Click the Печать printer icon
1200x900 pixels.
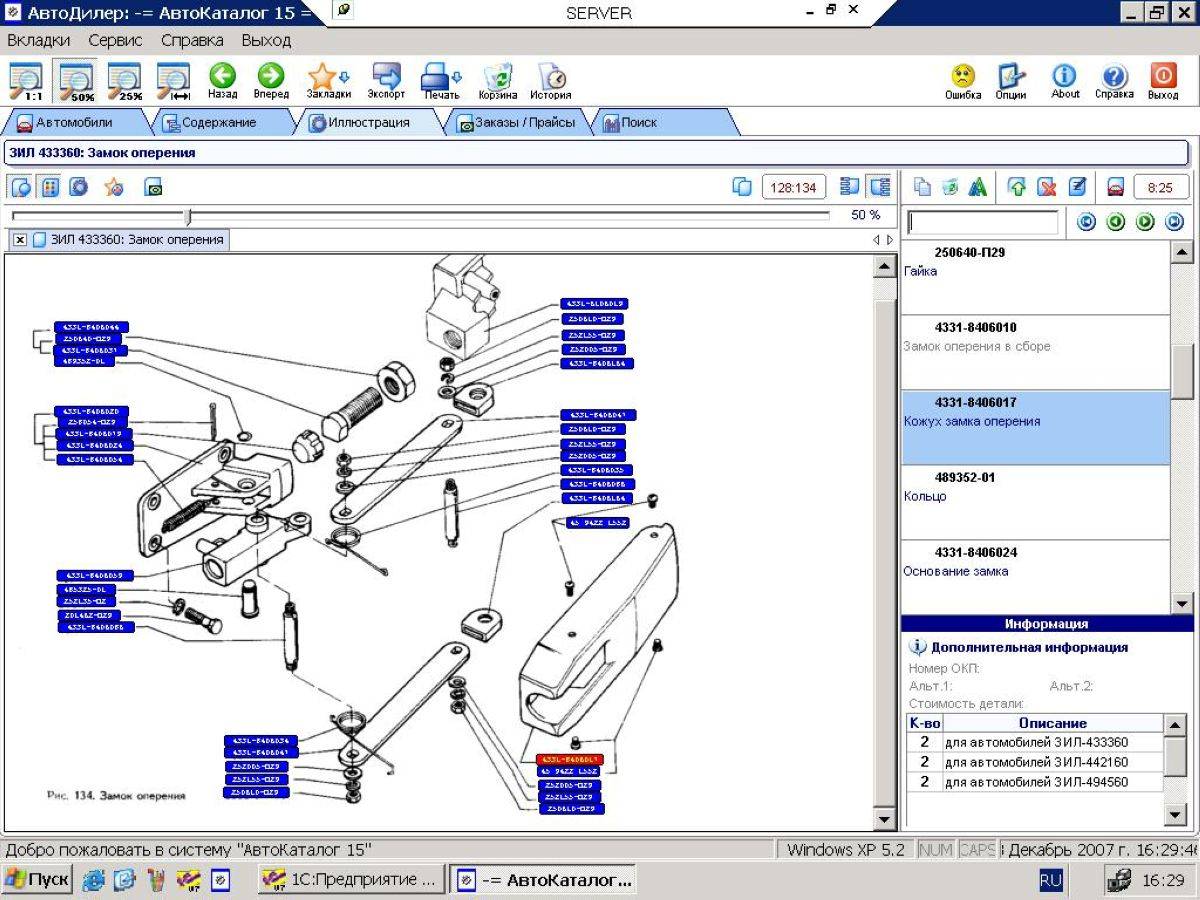[x=441, y=81]
